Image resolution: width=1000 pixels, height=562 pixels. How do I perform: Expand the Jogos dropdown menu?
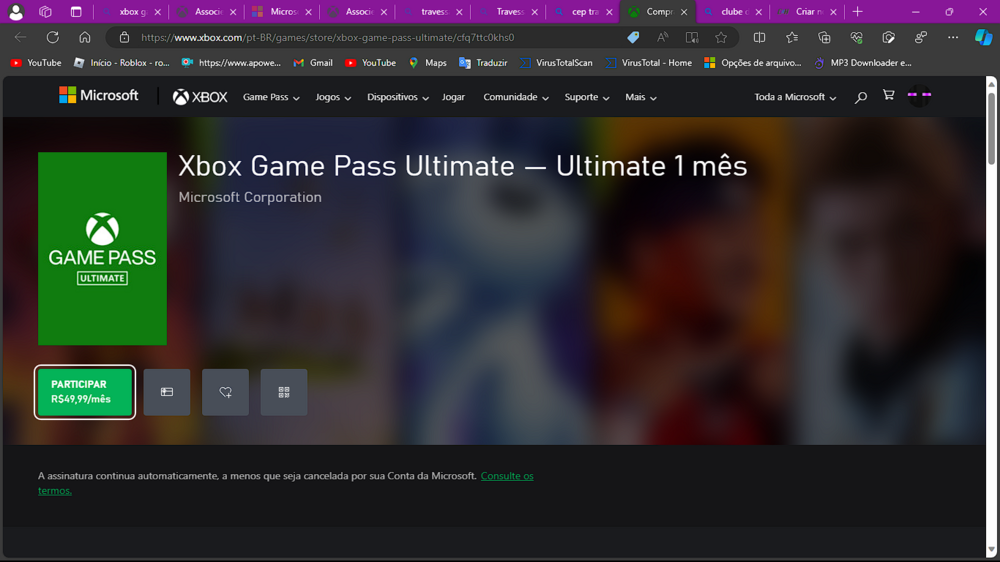point(333,98)
